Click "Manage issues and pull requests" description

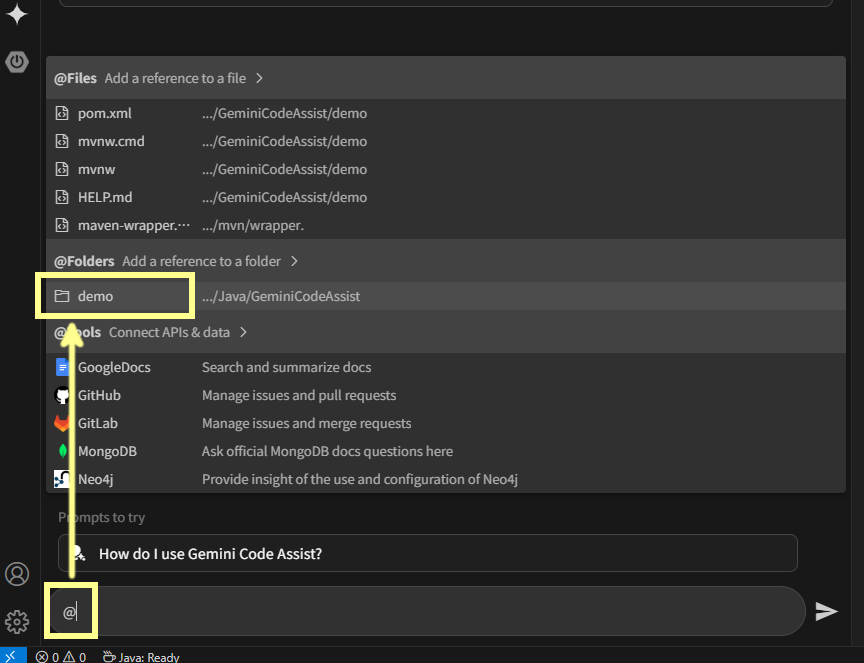[x=299, y=395]
